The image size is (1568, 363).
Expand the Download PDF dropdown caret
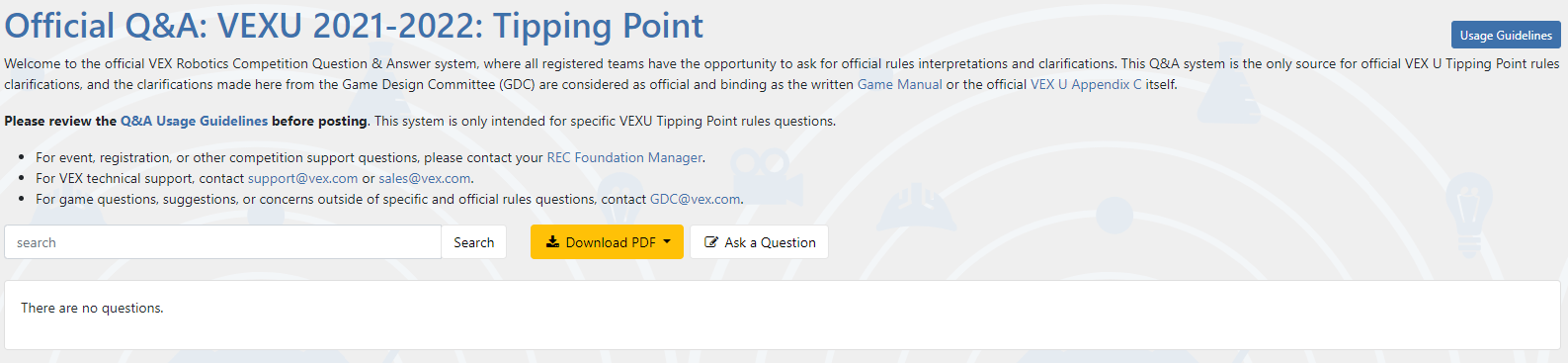pyautogui.click(x=667, y=242)
